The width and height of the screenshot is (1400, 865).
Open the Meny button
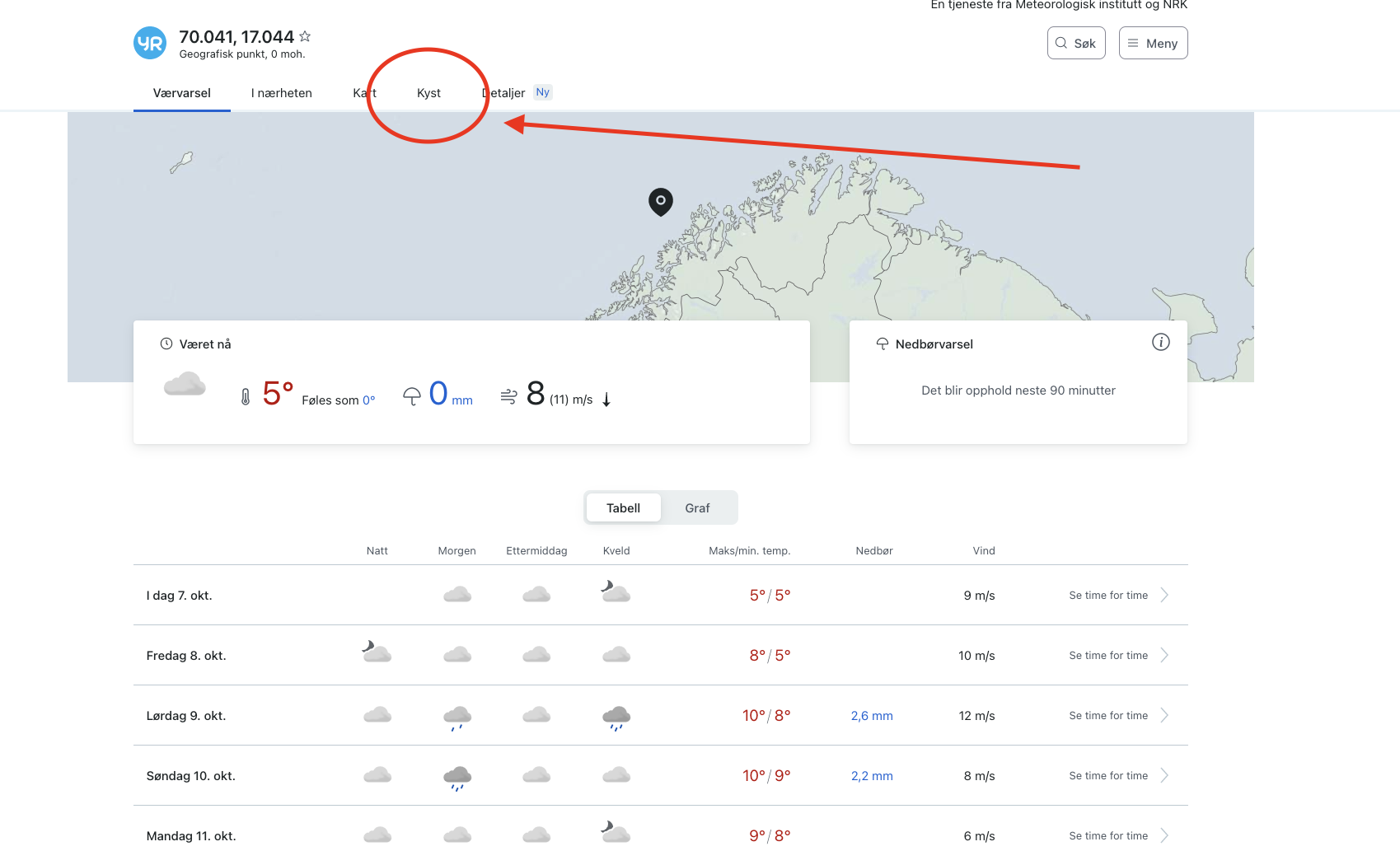click(x=1153, y=44)
